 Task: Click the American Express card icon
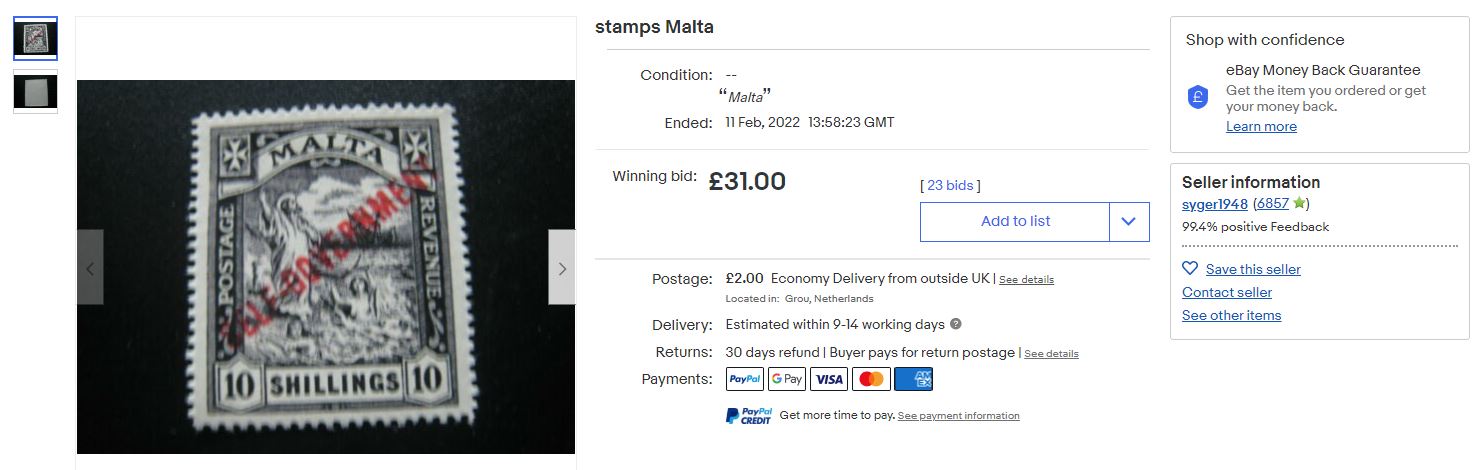tap(913, 379)
